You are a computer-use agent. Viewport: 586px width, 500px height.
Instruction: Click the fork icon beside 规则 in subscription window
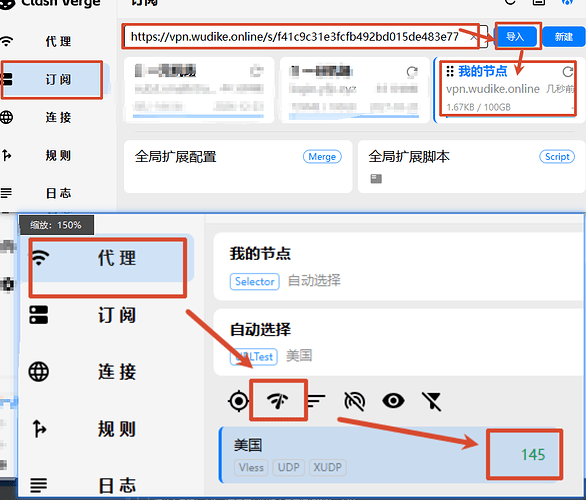[x=6, y=155]
